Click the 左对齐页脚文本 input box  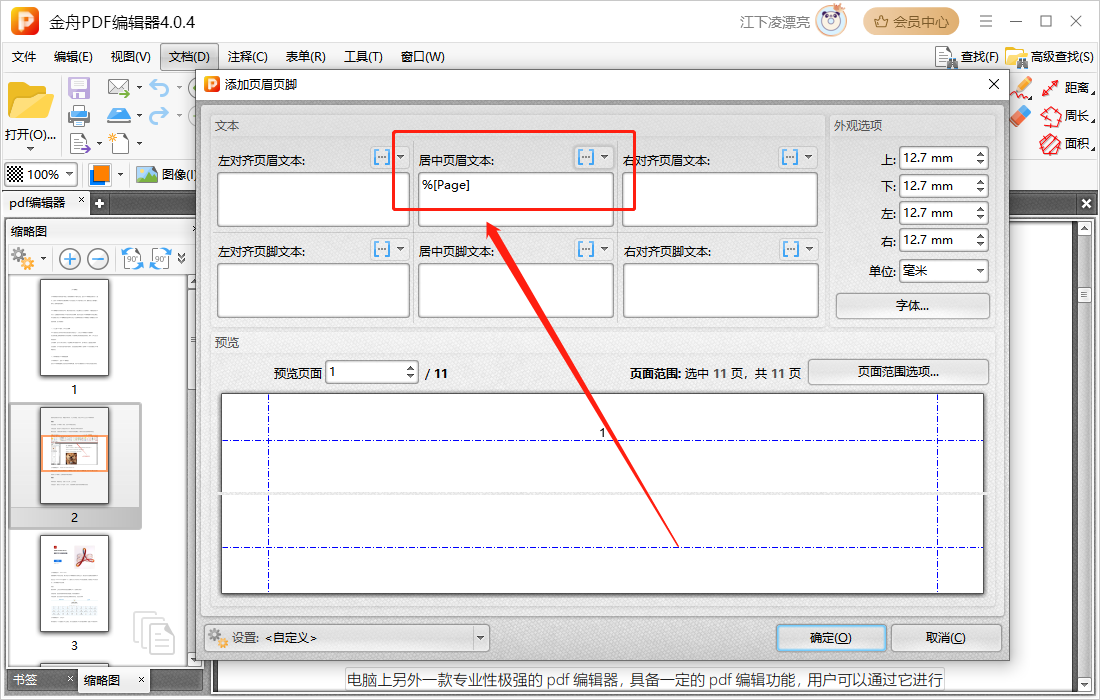coord(313,290)
